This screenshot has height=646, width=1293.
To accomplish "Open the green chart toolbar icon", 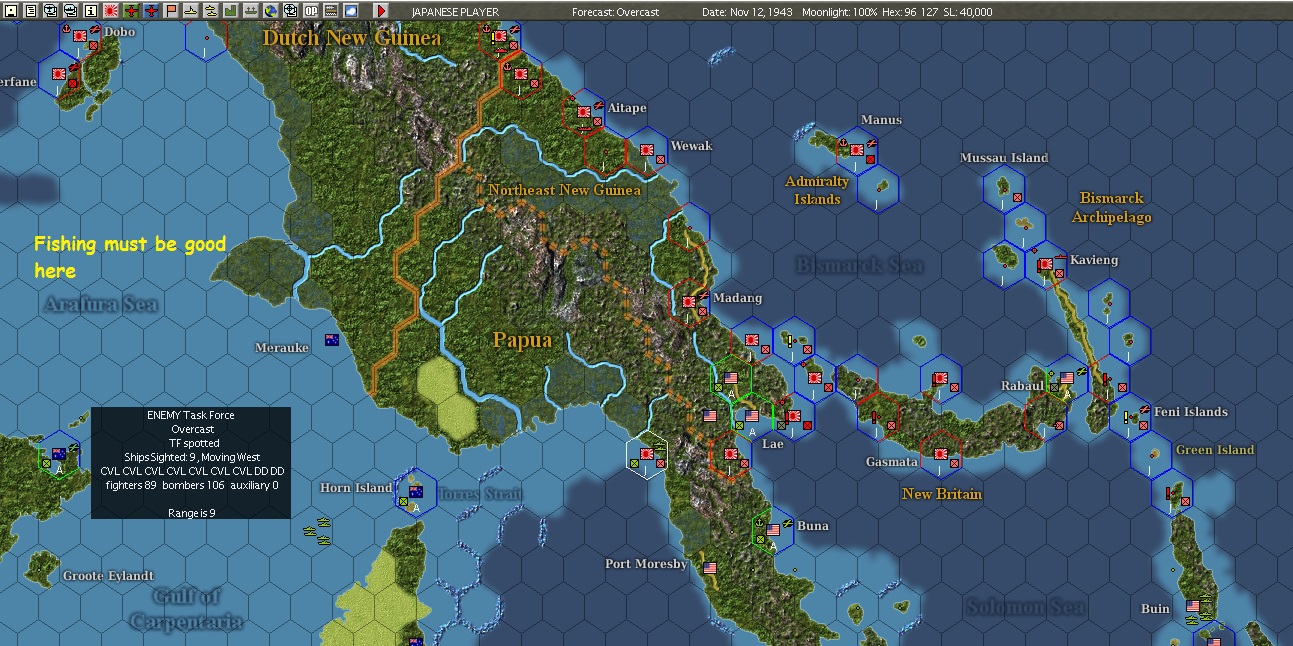I will click(230, 11).
